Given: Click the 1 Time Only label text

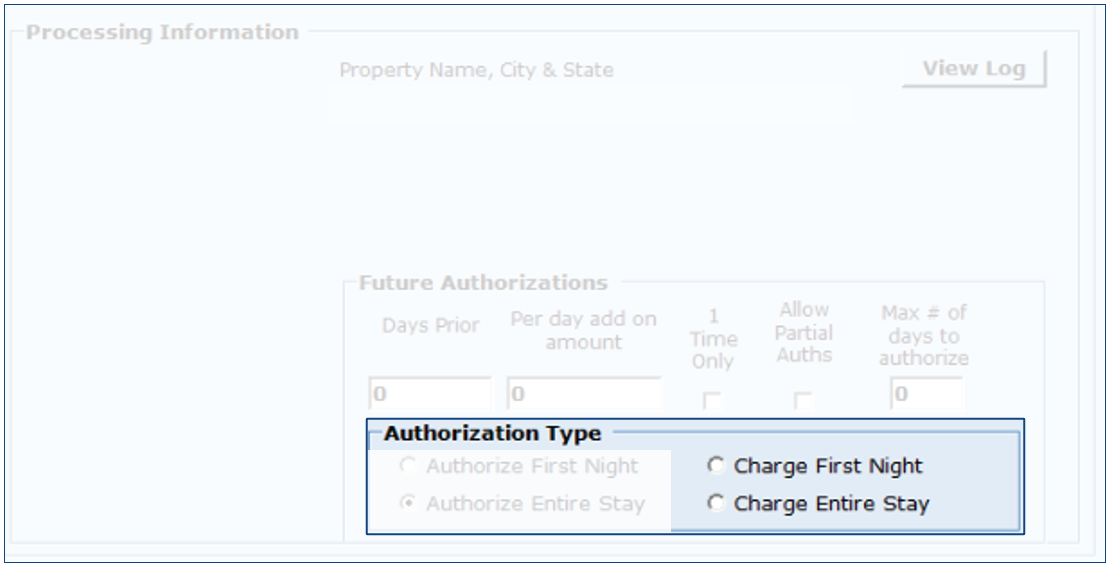Looking at the screenshot, I should coord(712,339).
